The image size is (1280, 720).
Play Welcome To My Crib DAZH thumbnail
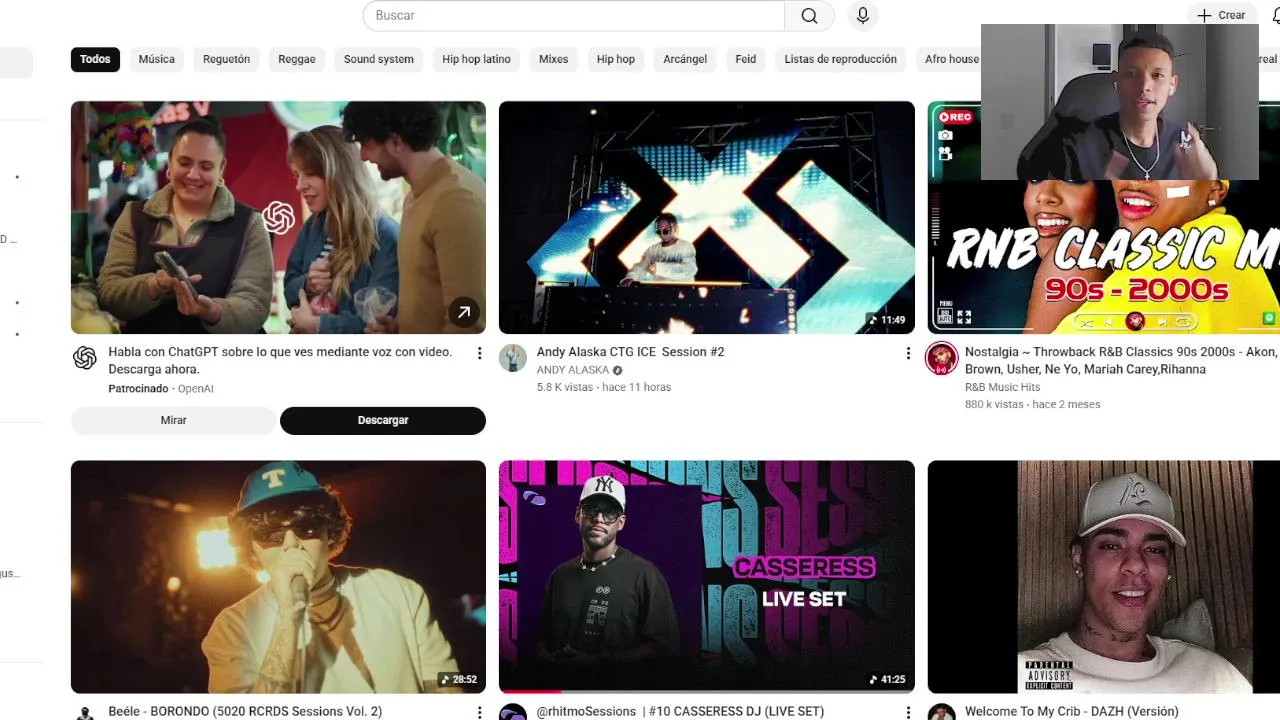(1103, 577)
